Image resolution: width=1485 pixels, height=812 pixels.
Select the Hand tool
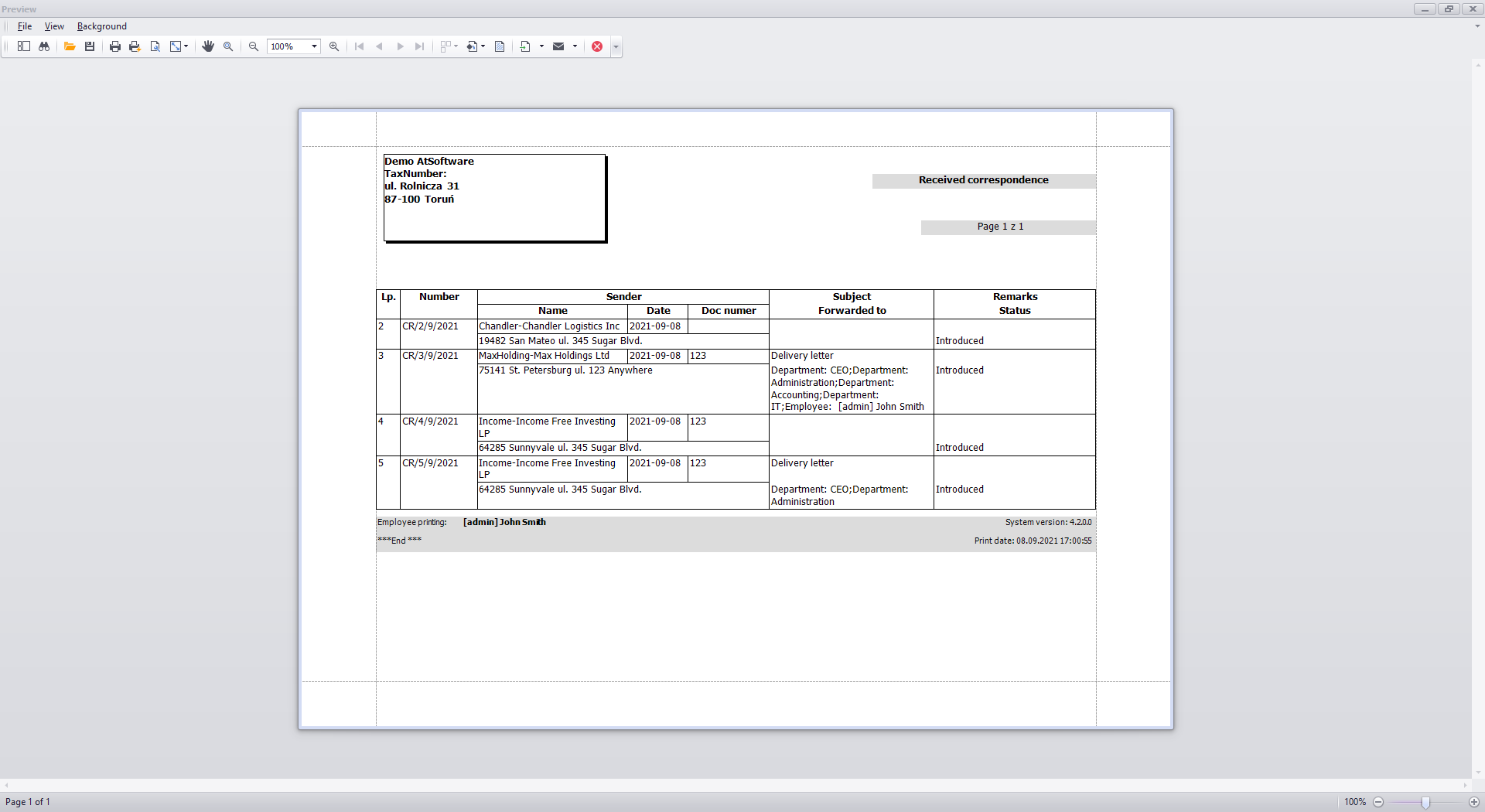click(x=208, y=46)
